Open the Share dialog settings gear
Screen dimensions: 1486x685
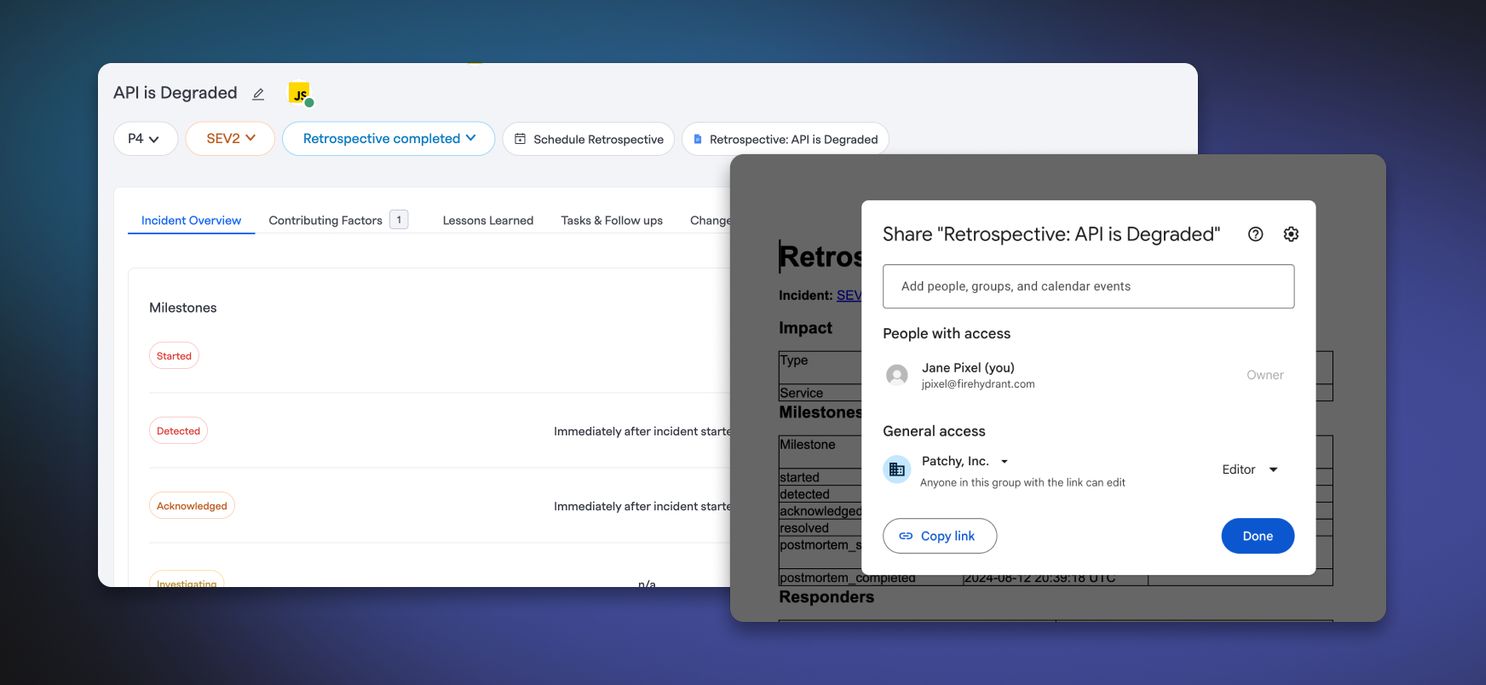(1291, 234)
